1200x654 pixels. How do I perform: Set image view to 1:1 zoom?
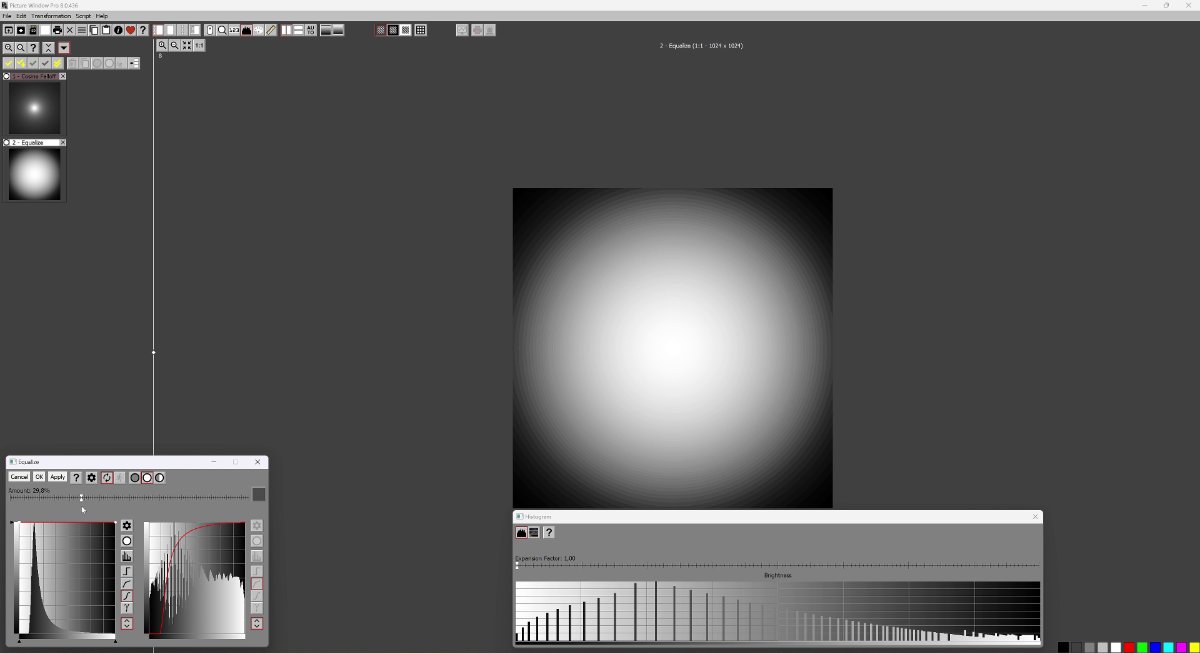click(x=199, y=45)
